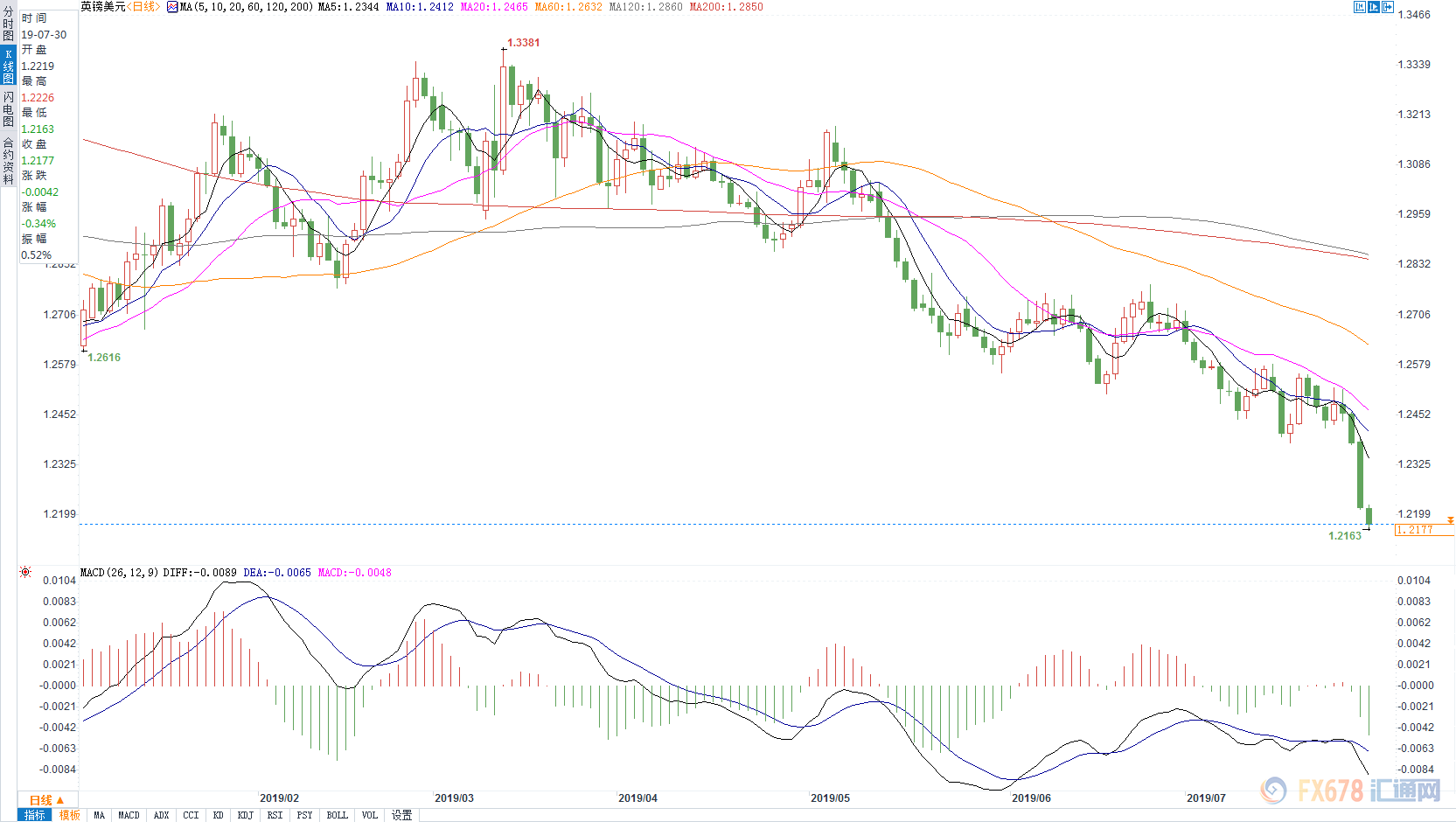1456x822 pixels.
Task: Click the 1.3466 right price axis label
Action: click(1414, 15)
